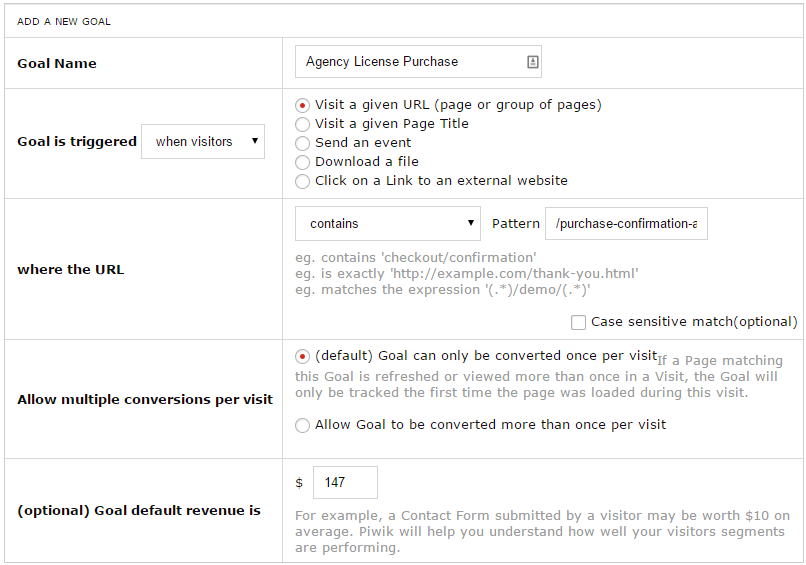The width and height of the screenshot is (806, 565).
Task: Expand the 'contains' URL match dropdown
Action: [x=388, y=224]
